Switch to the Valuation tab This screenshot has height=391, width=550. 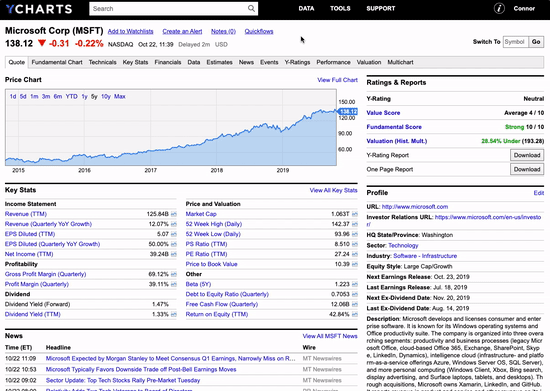[x=369, y=62]
